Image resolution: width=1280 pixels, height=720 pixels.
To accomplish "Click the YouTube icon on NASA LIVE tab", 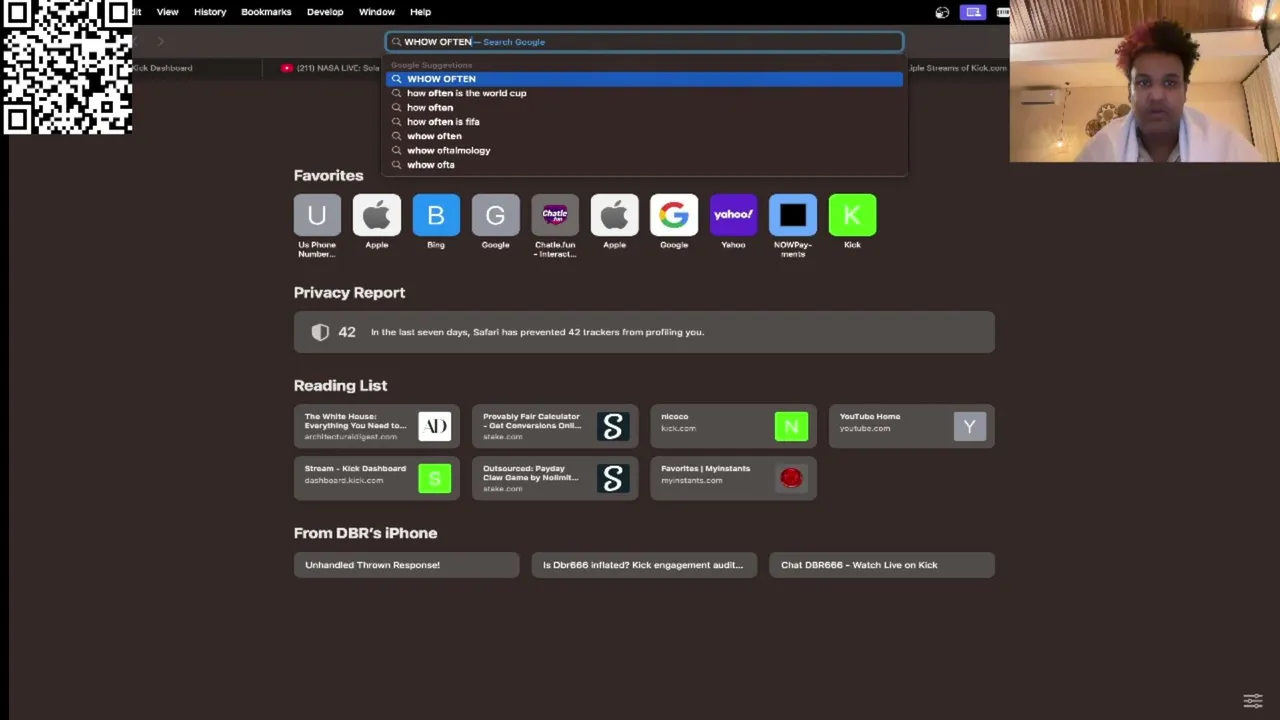I will pos(287,68).
